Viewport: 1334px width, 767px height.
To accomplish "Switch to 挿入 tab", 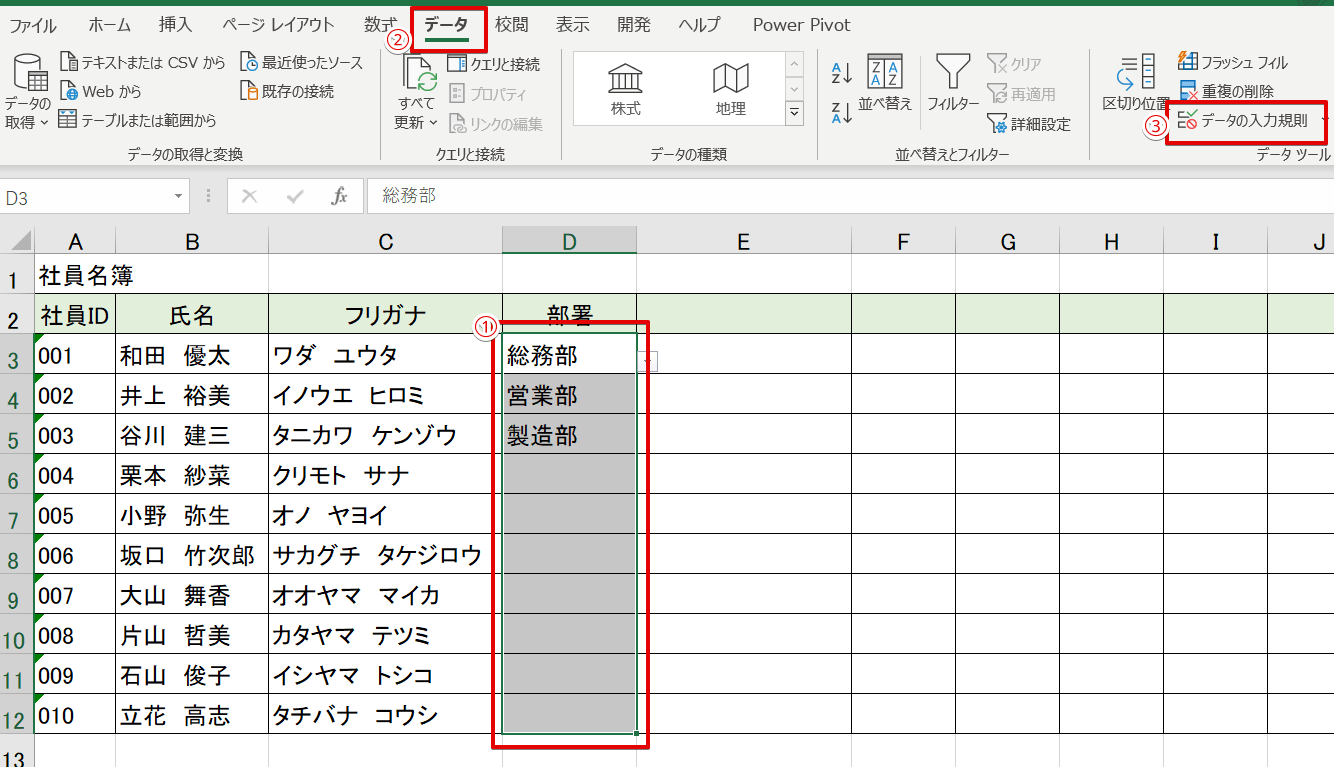I will [x=176, y=25].
